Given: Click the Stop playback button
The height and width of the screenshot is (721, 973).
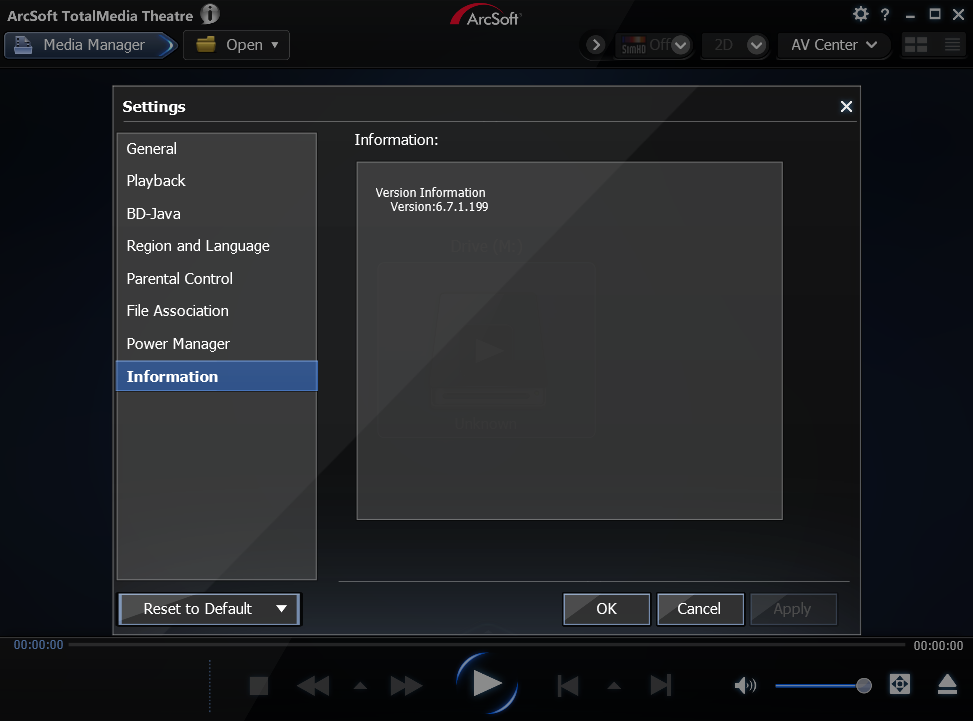Looking at the screenshot, I should [x=259, y=686].
